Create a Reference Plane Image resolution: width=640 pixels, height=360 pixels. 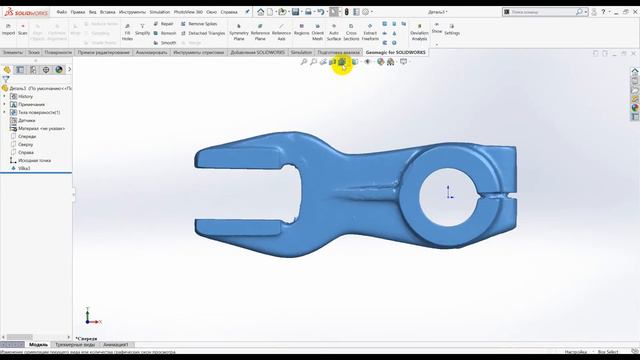point(260,32)
